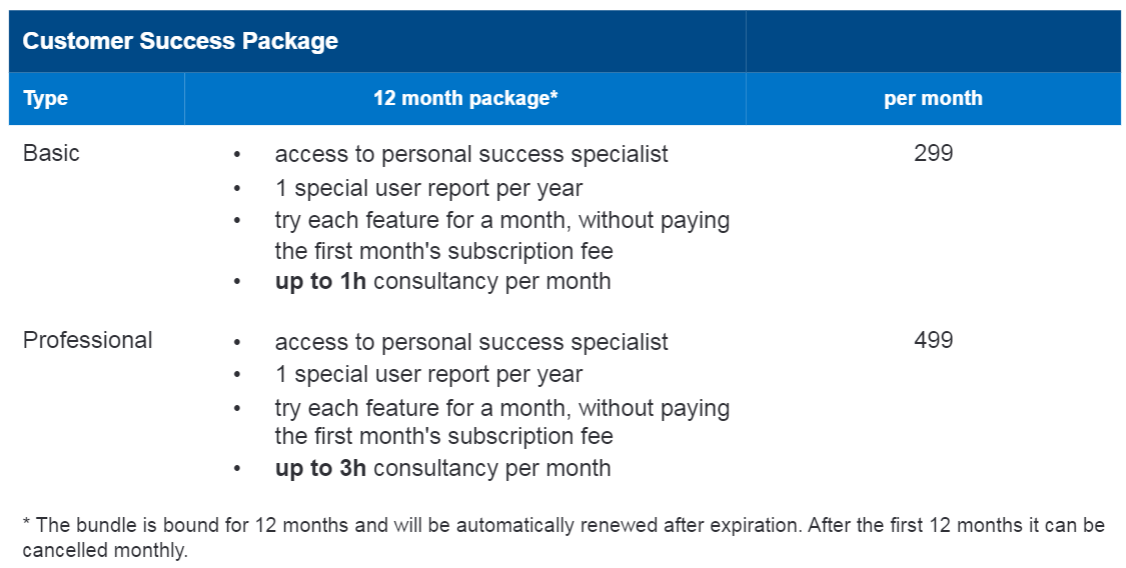Viewport: 1126px width, 568px height.
Task: Click Professional's 'the first month's subscription fee' line
Action: [444, 436]
